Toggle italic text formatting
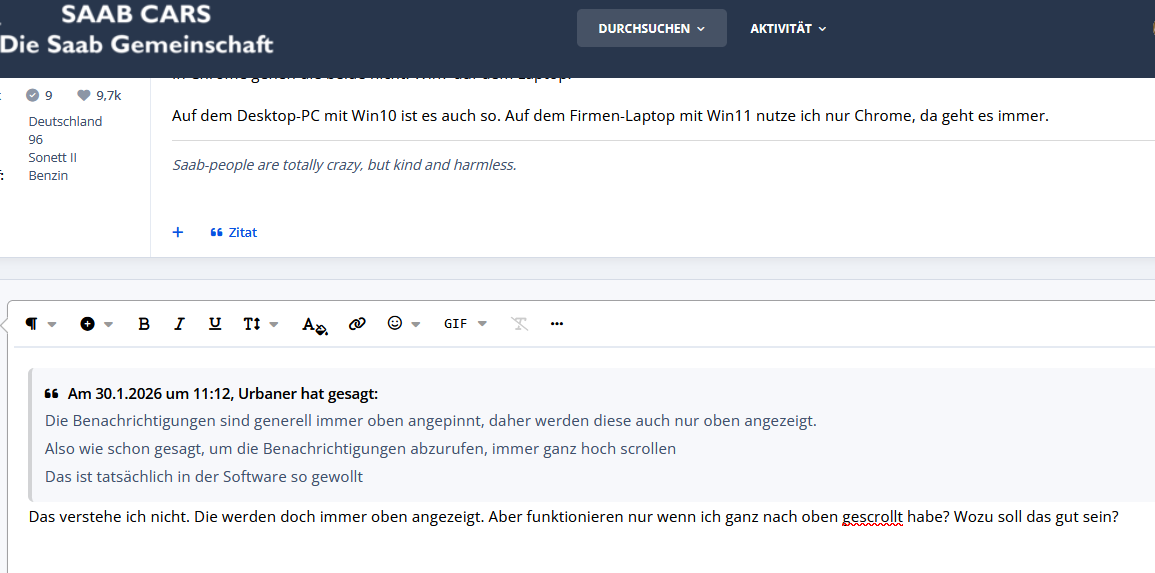The width and height of the screenshot is (1155, 573). tap(180, 324)
